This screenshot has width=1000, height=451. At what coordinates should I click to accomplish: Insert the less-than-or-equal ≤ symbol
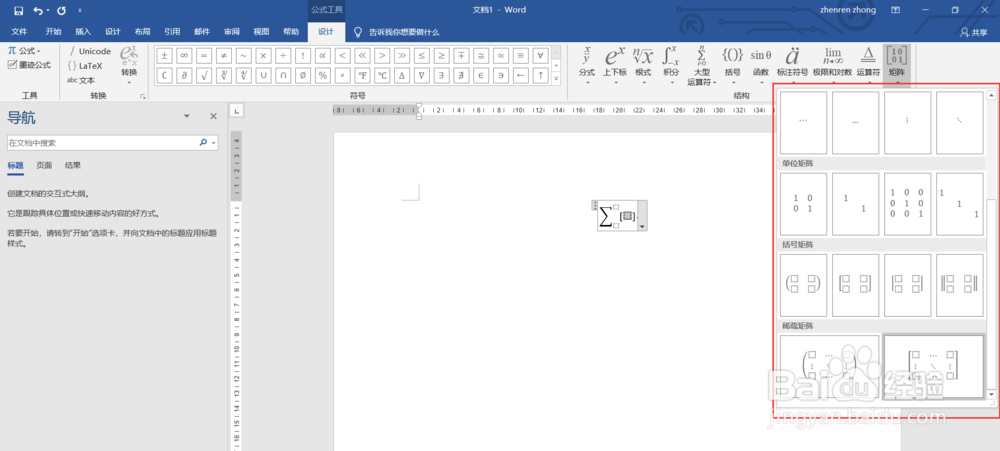(x=422, y=55)
